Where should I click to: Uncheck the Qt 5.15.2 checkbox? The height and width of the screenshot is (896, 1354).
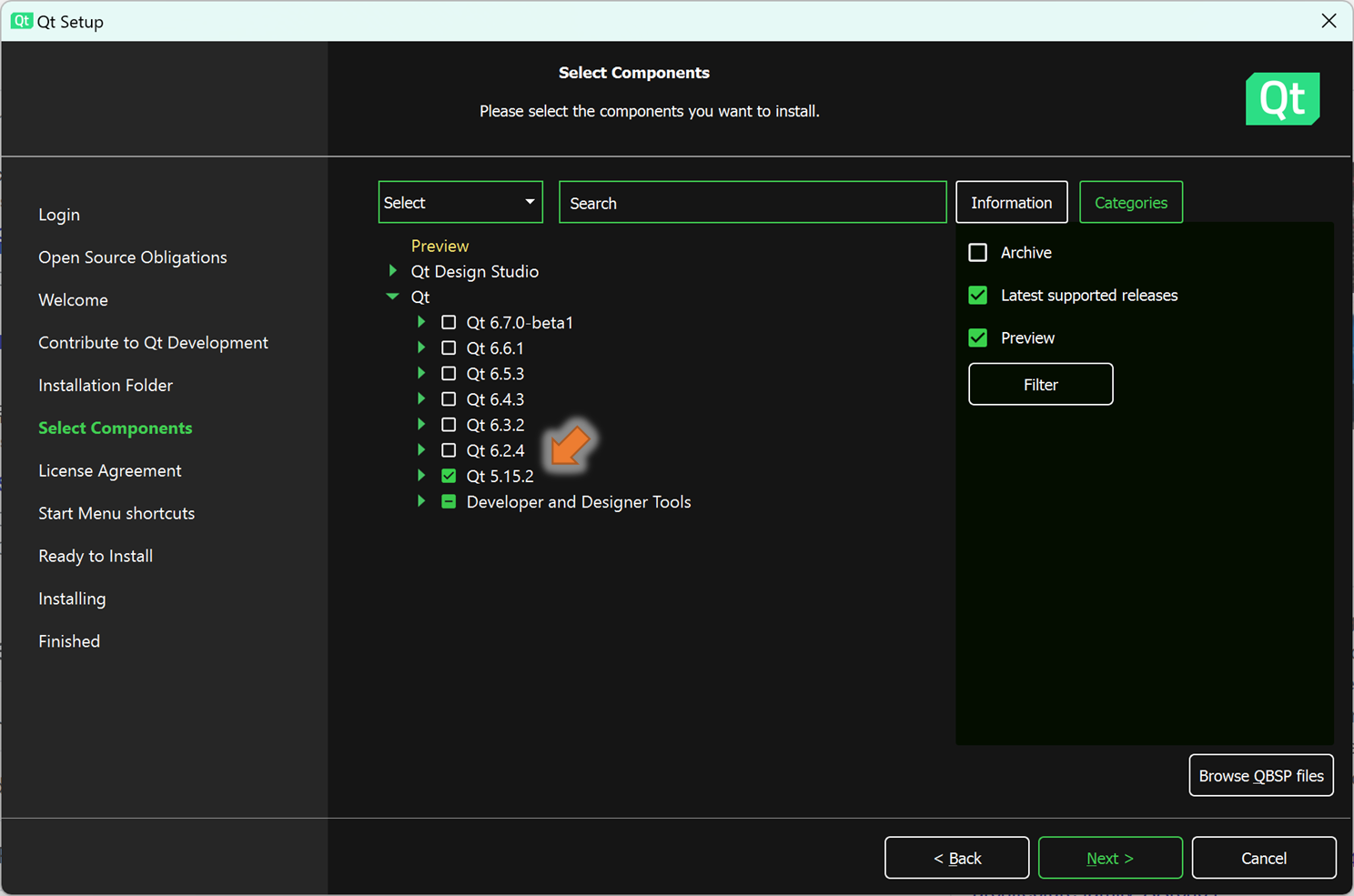(449, 475)
